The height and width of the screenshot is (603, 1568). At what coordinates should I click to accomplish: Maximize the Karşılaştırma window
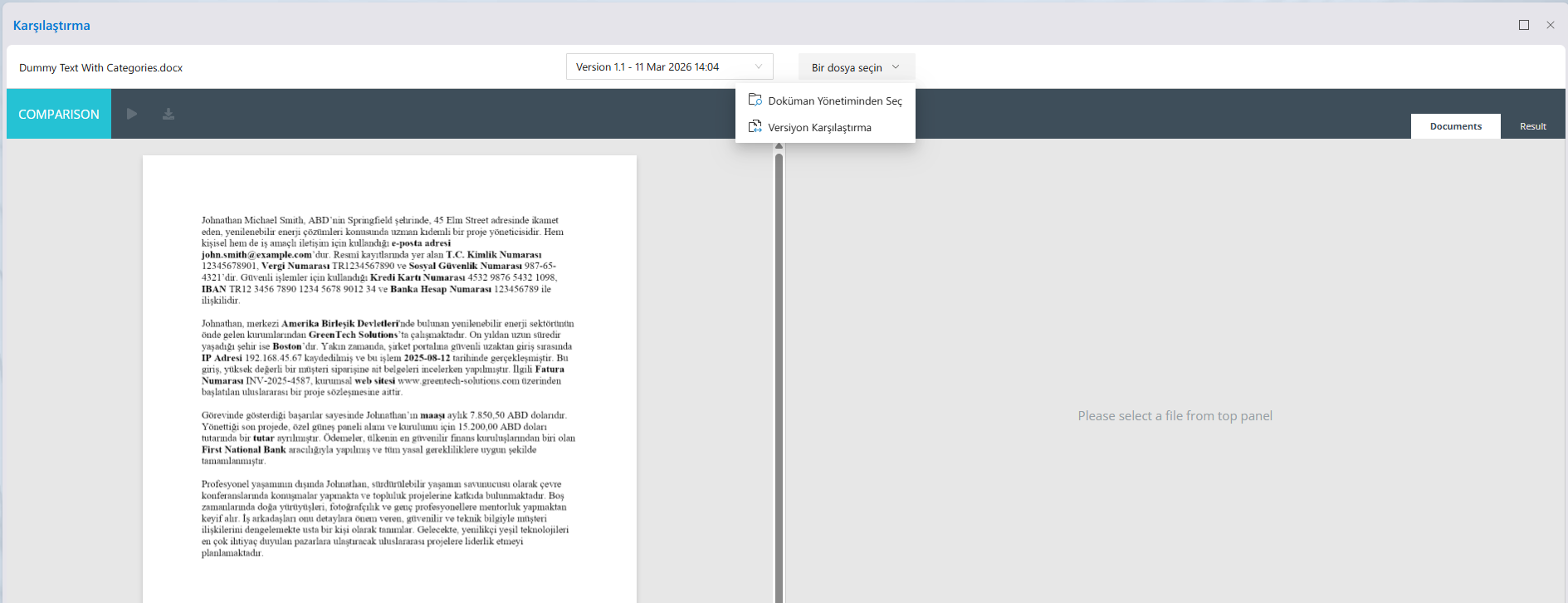[x=1524, y=25]
